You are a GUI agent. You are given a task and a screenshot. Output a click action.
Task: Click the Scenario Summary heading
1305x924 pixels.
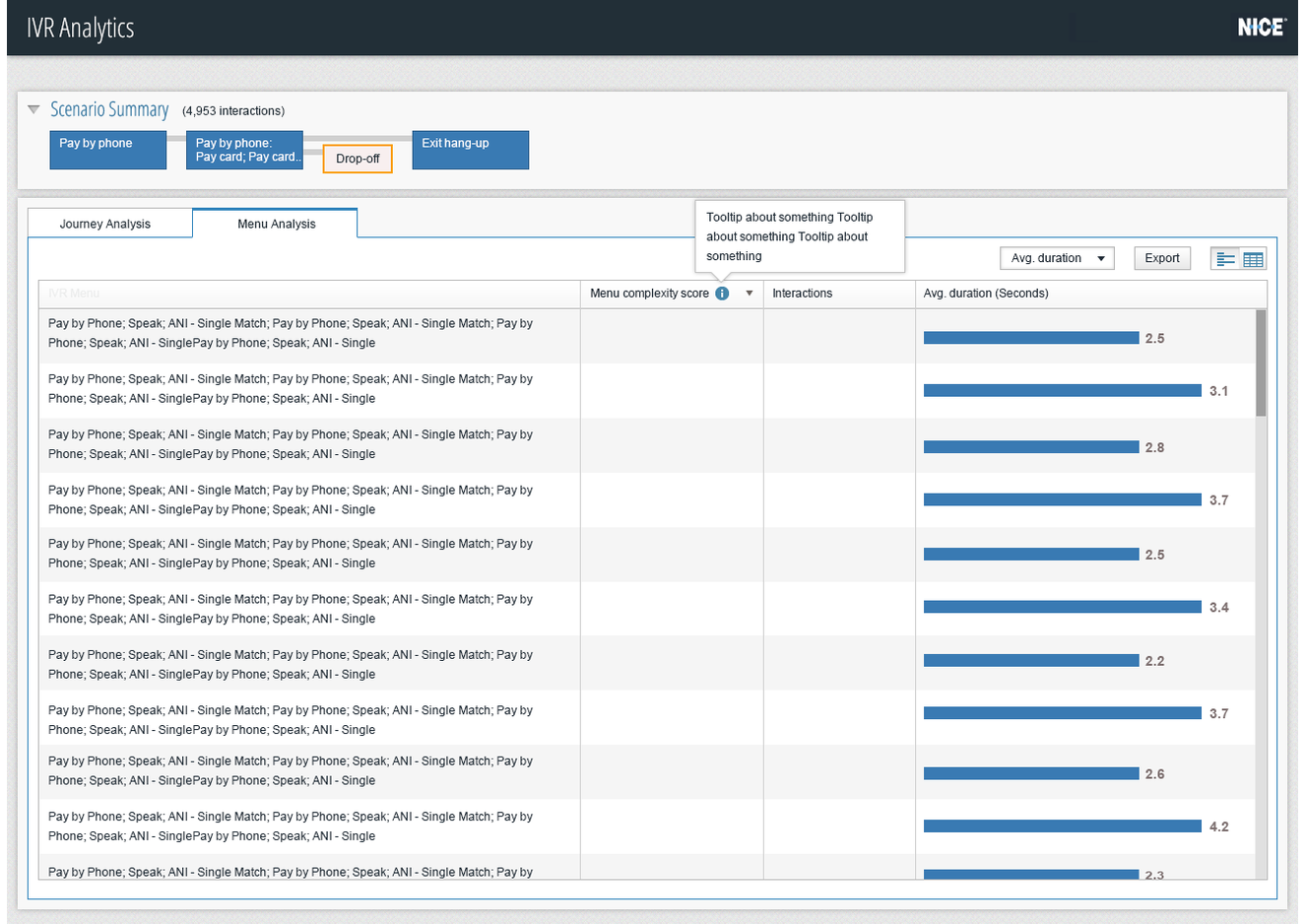(109, 109)
